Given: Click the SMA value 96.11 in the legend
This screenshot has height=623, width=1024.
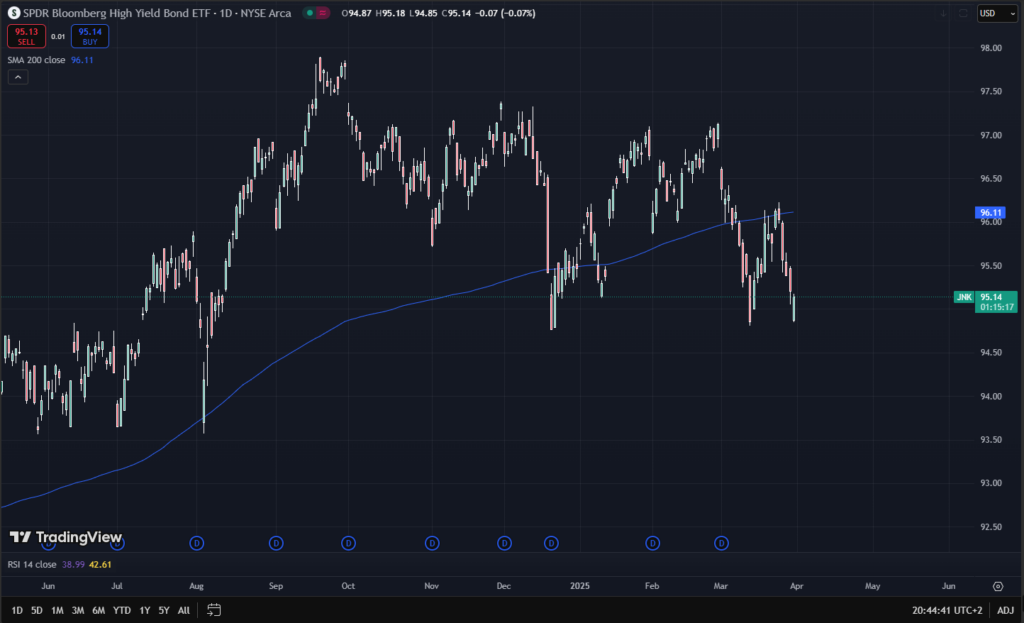Looking at the screenshot, I should coord(82,59).
